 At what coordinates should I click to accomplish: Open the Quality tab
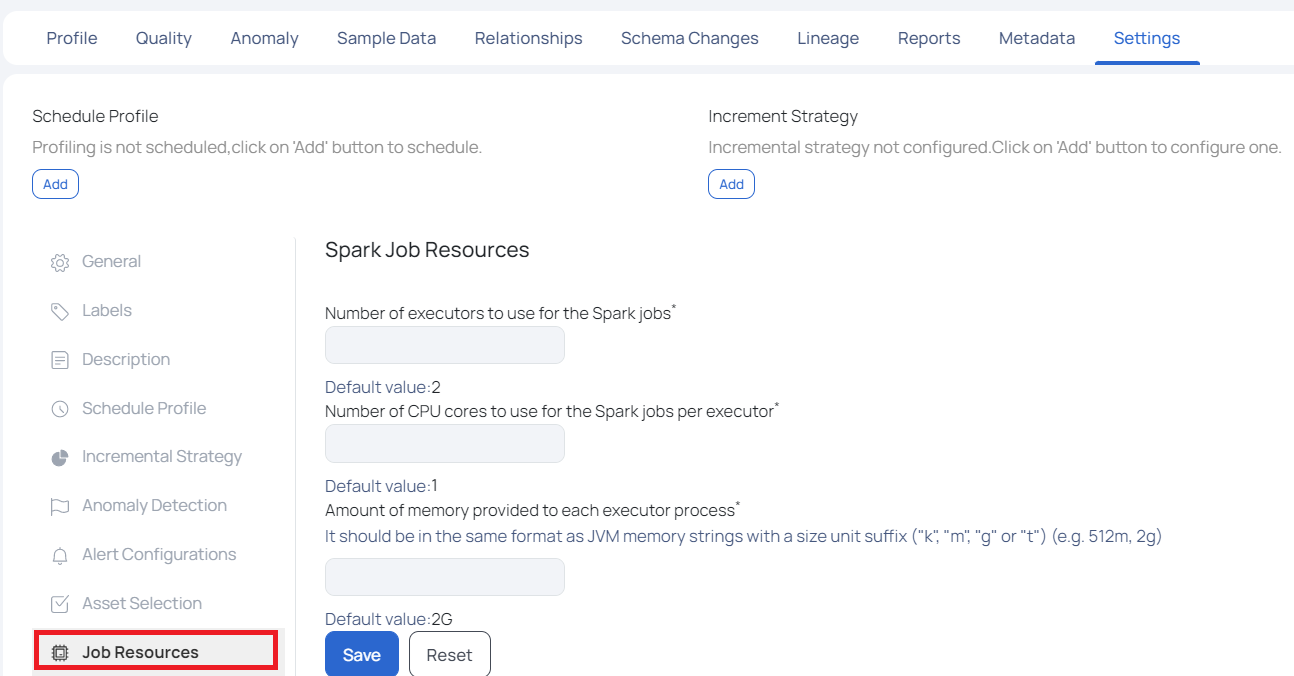click(164, 38)
